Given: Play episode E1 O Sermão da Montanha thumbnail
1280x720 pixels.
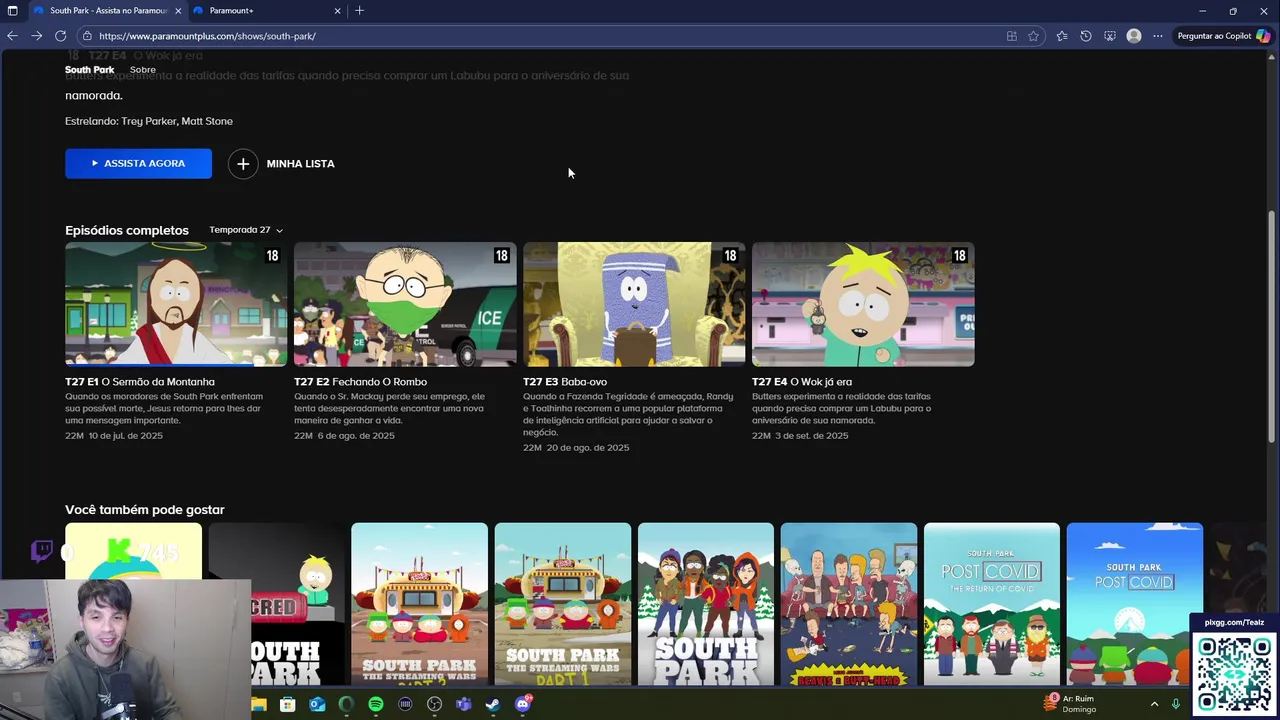Looking at the screenshot, I should 176,304.
